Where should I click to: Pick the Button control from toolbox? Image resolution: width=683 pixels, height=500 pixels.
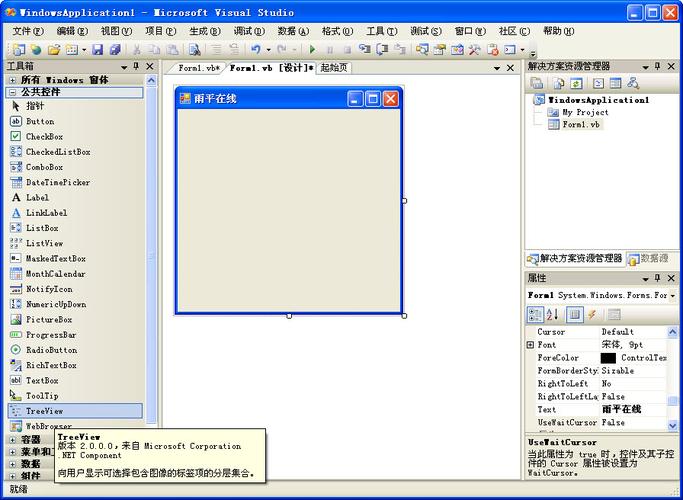(x=40, y=122)
